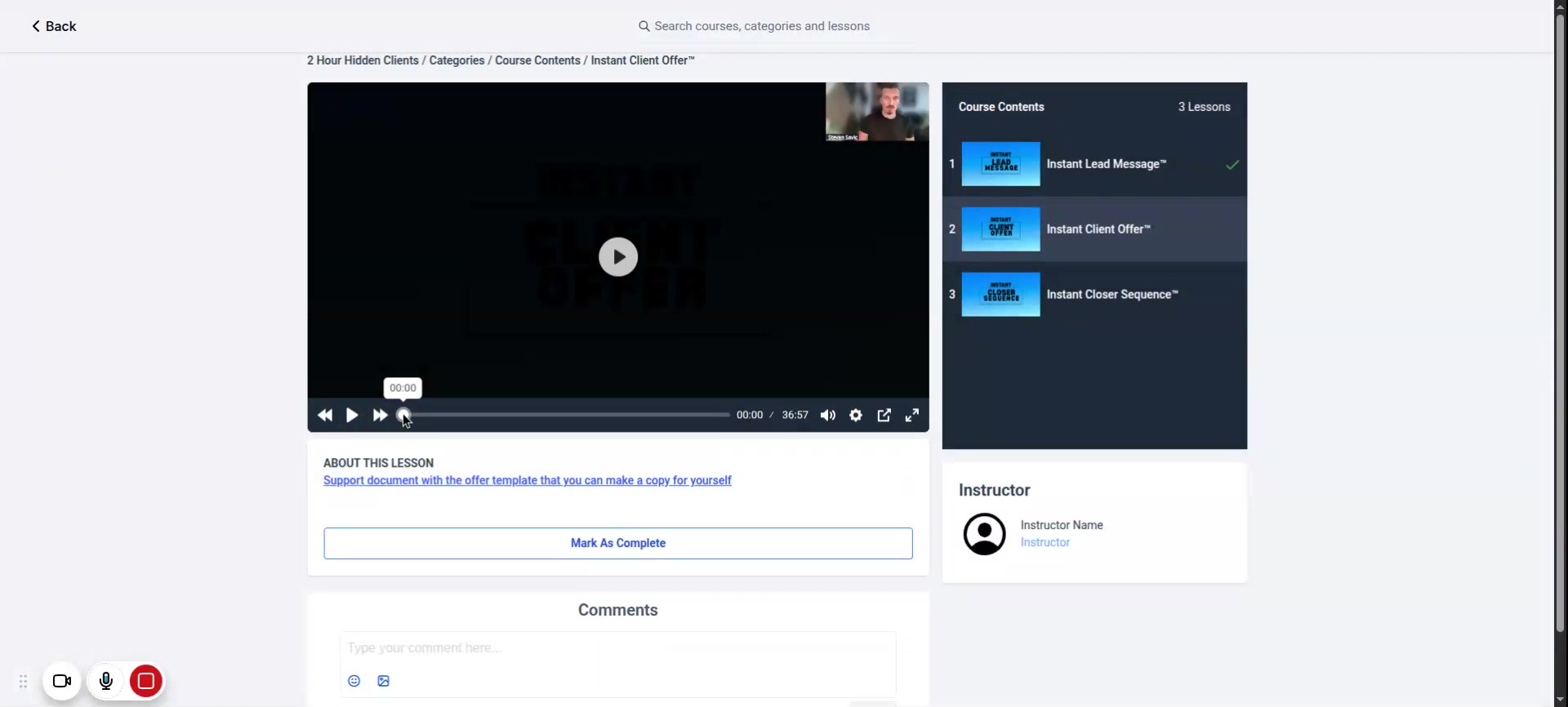1568x707 pixels.
Task: Mute the video with the speaker icon
Action: pos(828,416)
